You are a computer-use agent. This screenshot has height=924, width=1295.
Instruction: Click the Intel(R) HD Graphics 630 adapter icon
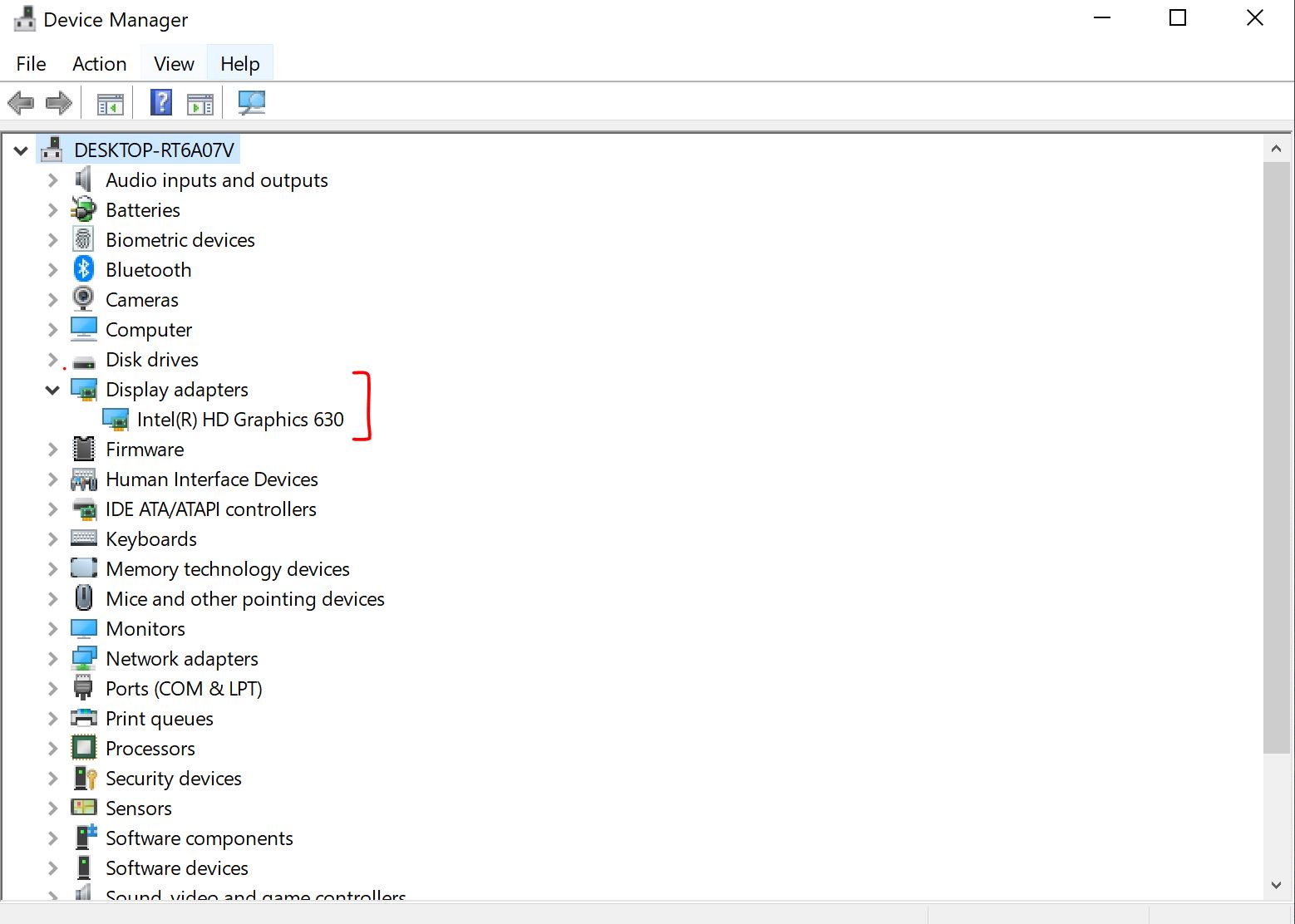pos(116,419)
